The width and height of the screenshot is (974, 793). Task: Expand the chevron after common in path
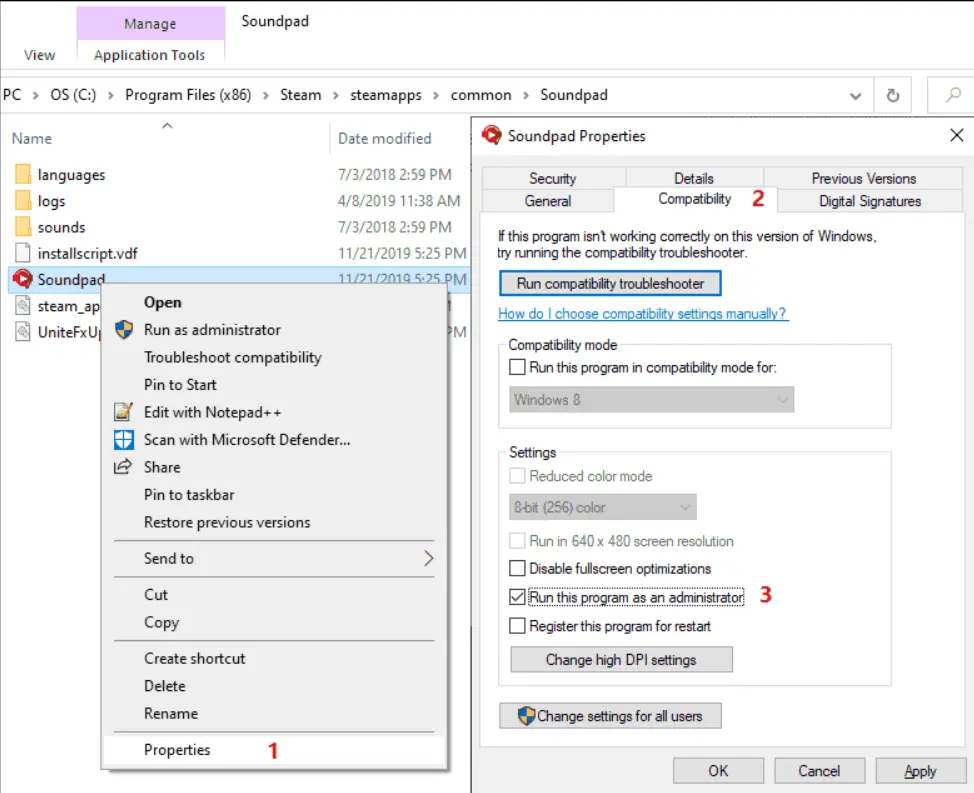click(x=526, y=95)
